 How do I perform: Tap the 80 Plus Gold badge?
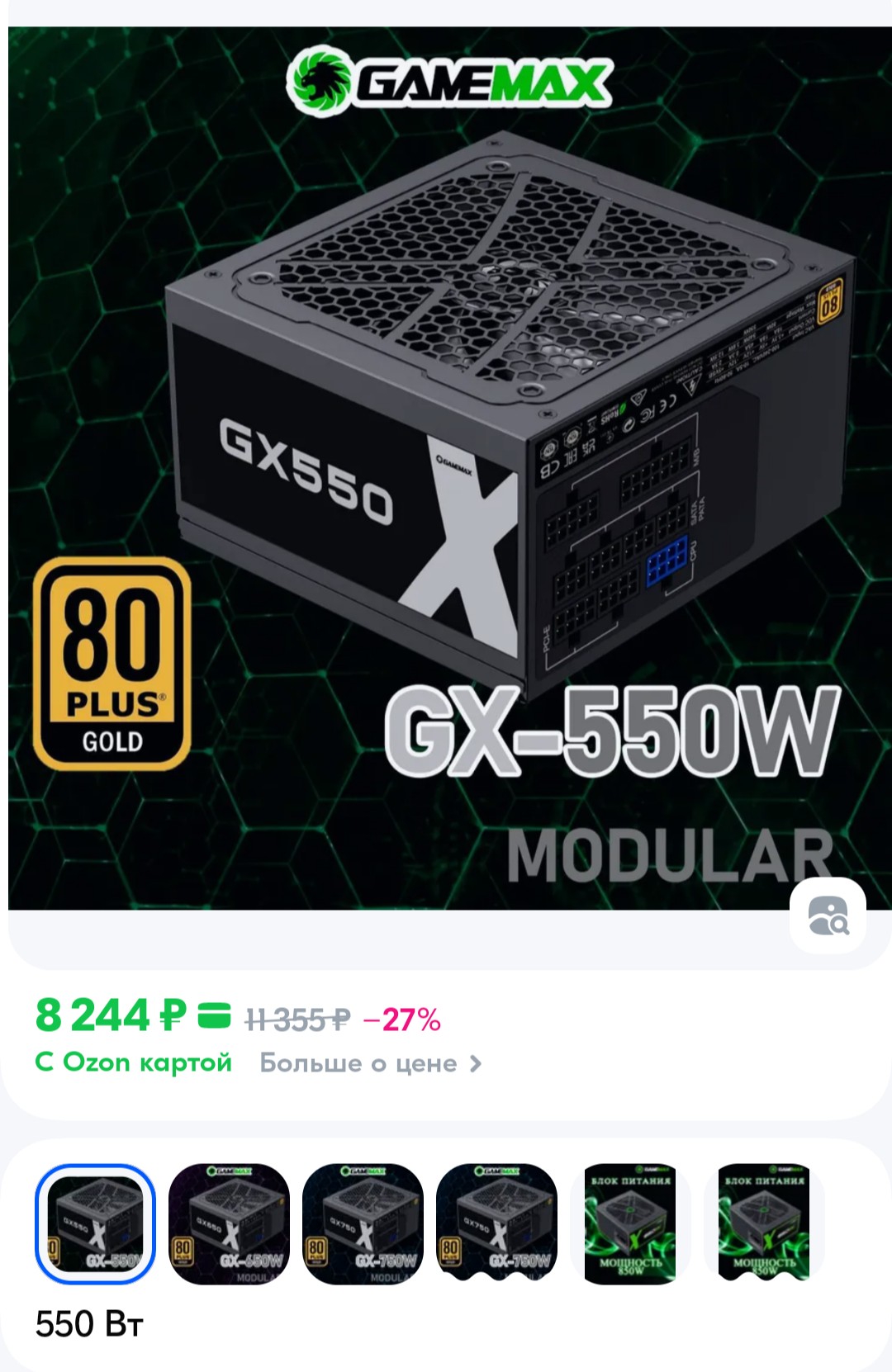(x=112, y=663)
